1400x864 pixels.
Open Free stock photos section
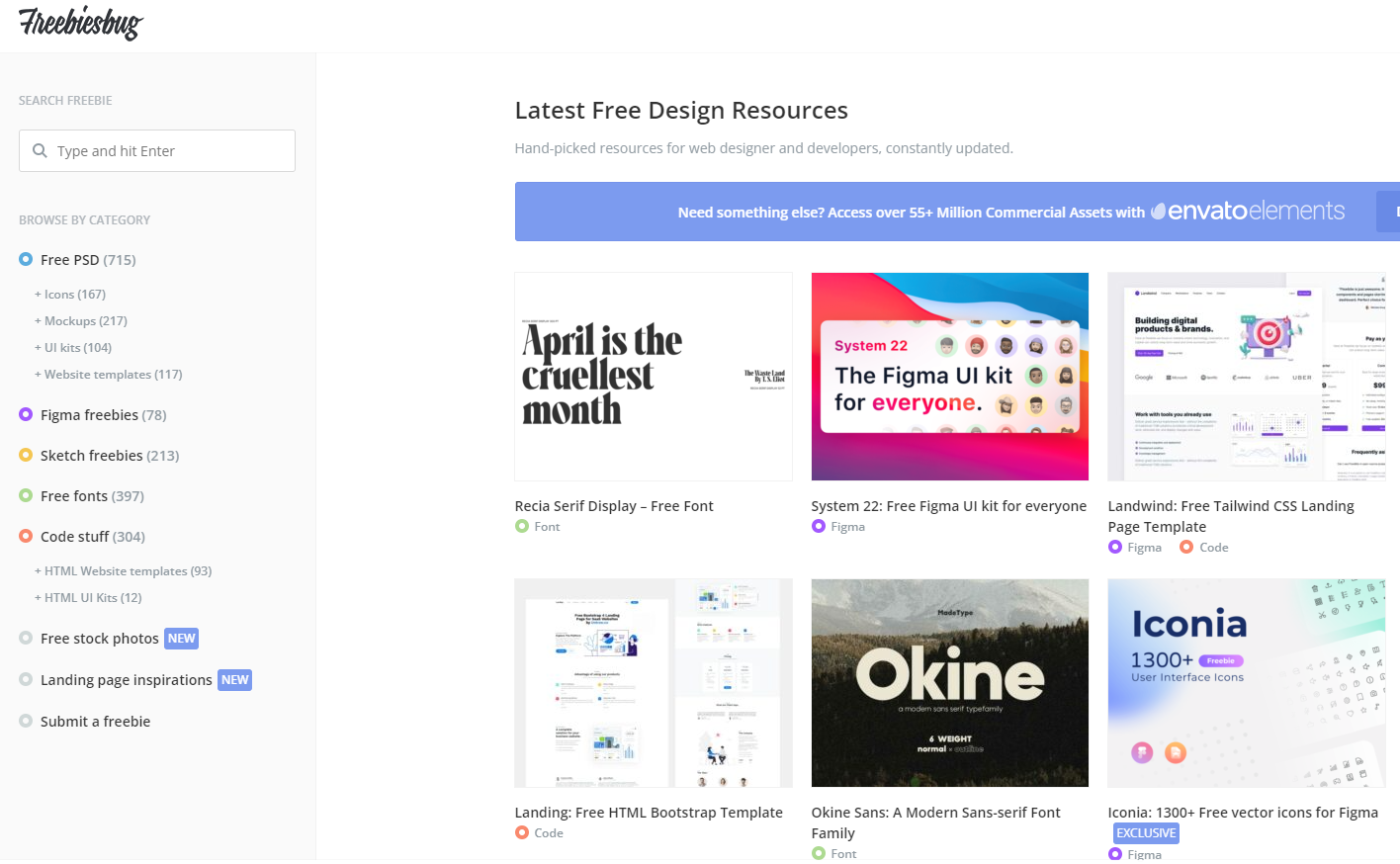100,639
